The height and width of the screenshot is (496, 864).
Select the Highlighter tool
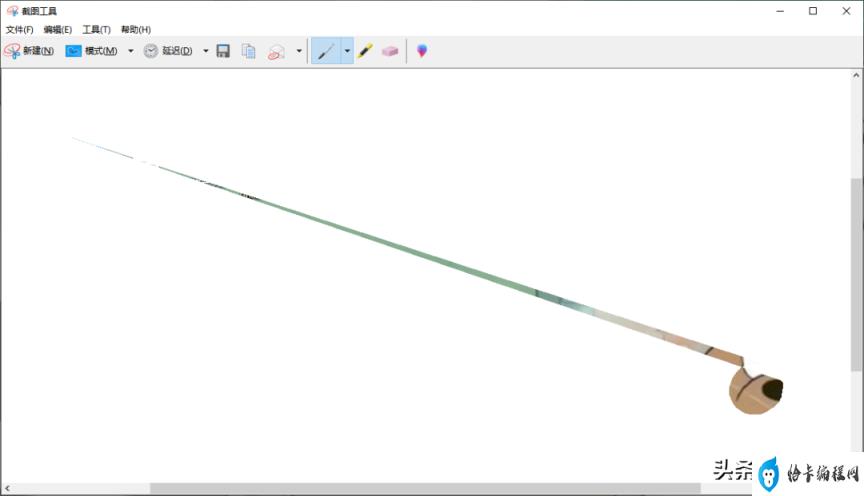[365, 51]
